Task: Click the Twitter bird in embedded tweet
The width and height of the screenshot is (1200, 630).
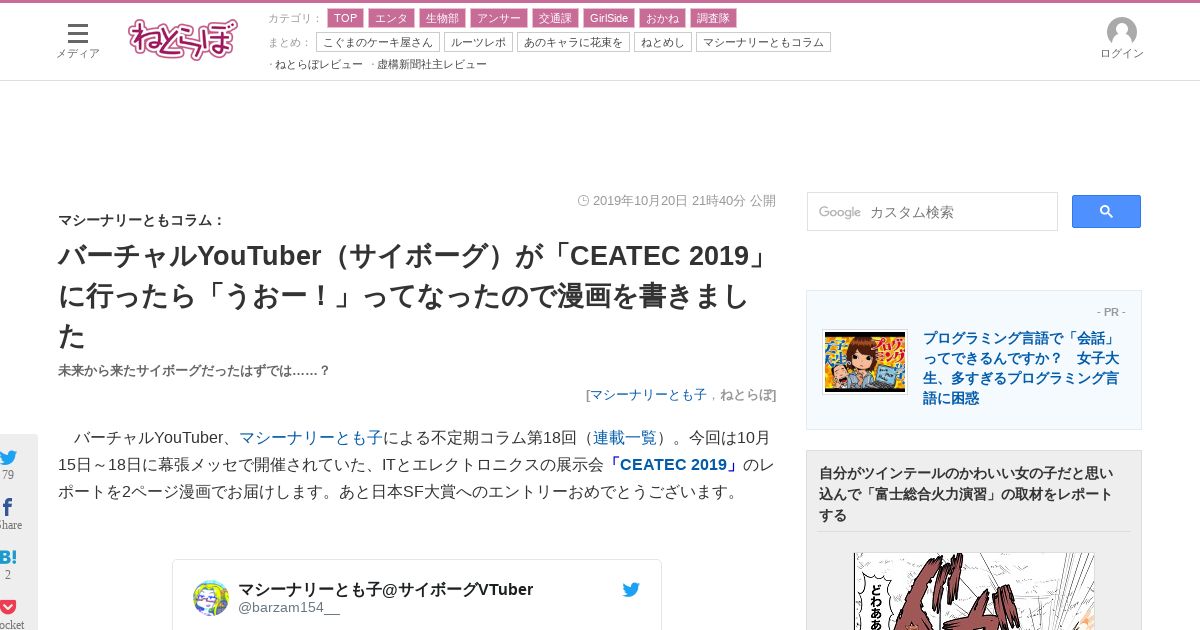Action: (x=631, y=590)
